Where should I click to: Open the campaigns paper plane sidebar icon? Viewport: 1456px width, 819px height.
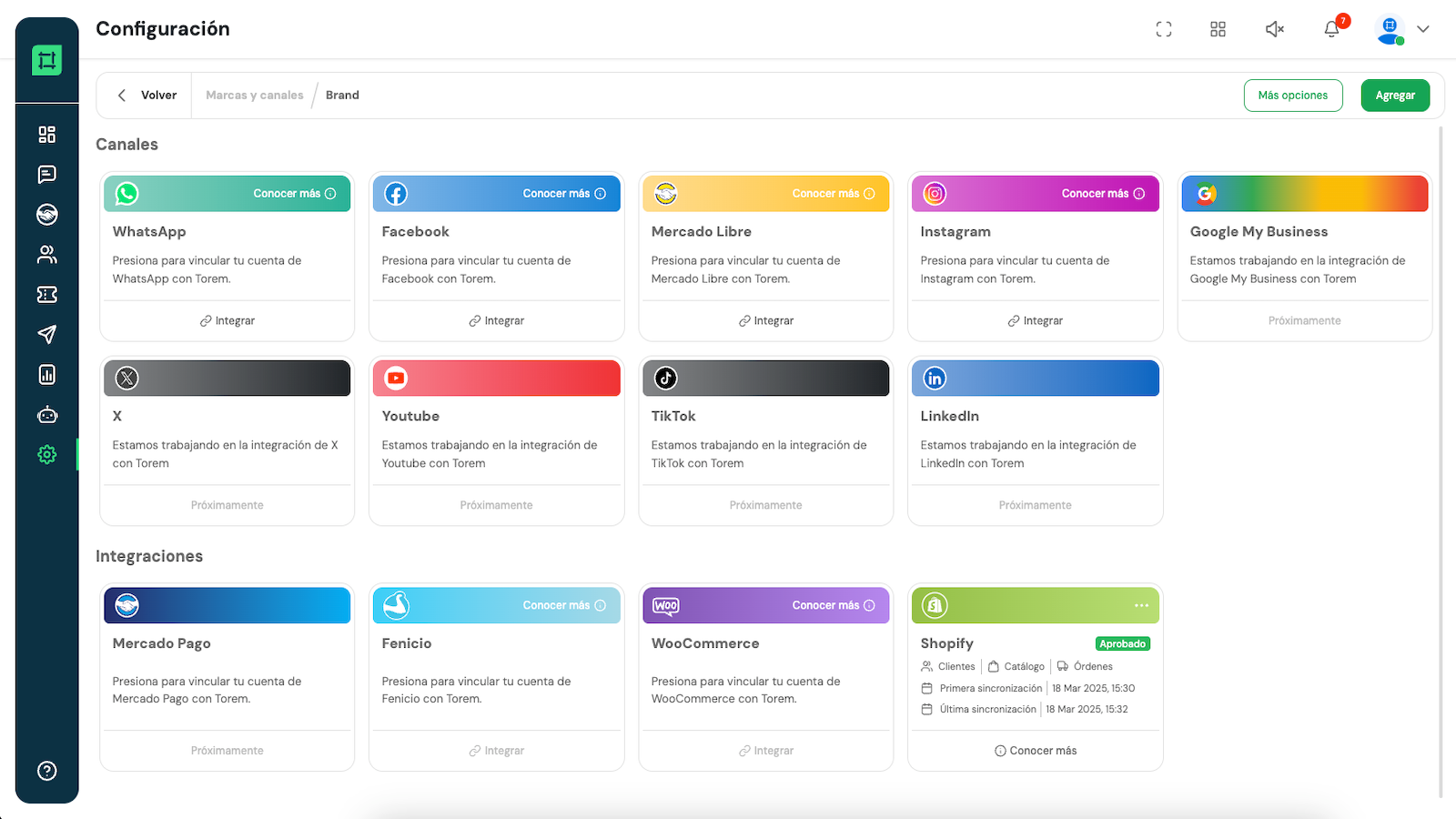tap(47, 335)
